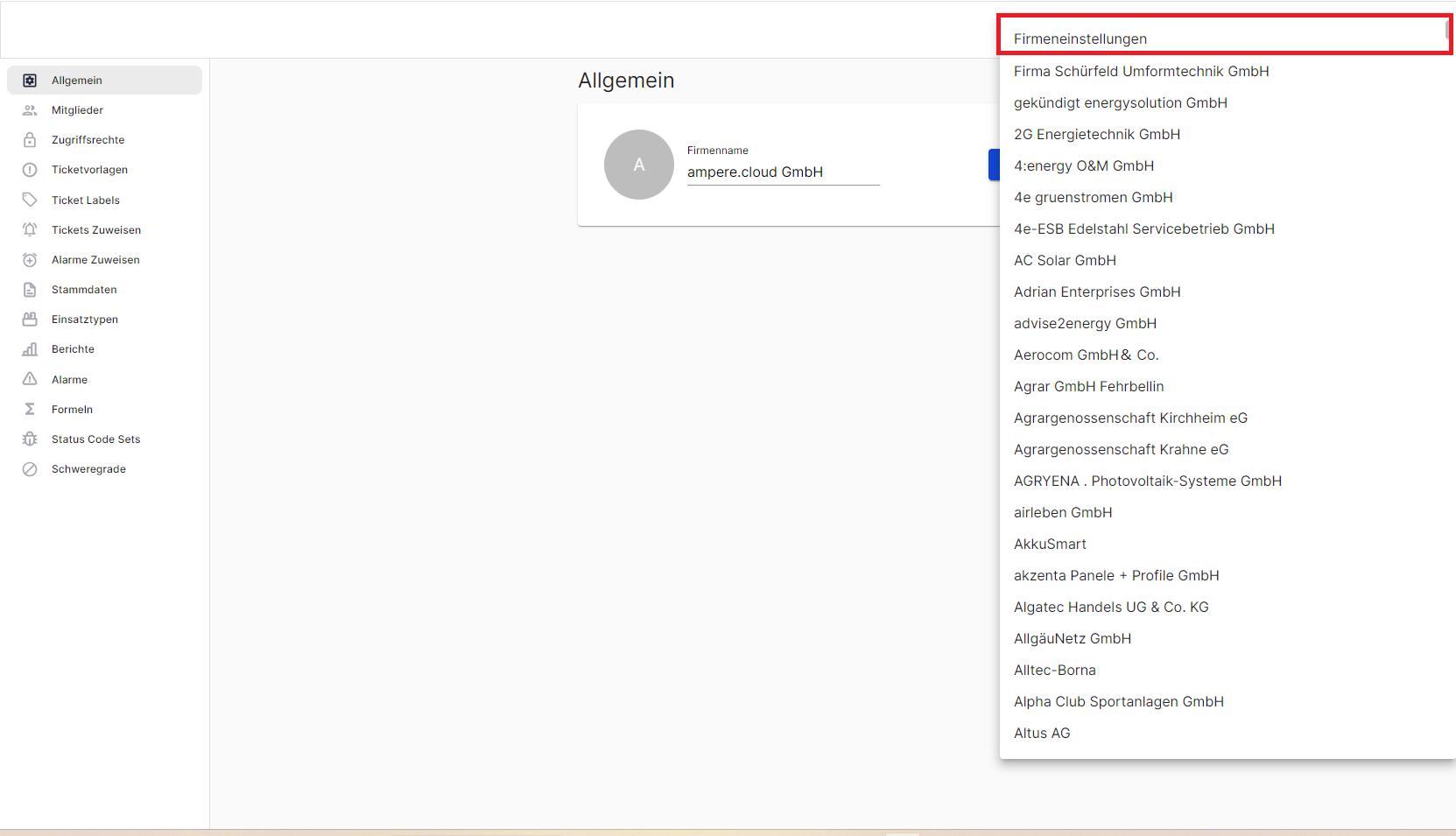
Task: Click the Tickets Zuweisen bell icon
Action: 30,230
